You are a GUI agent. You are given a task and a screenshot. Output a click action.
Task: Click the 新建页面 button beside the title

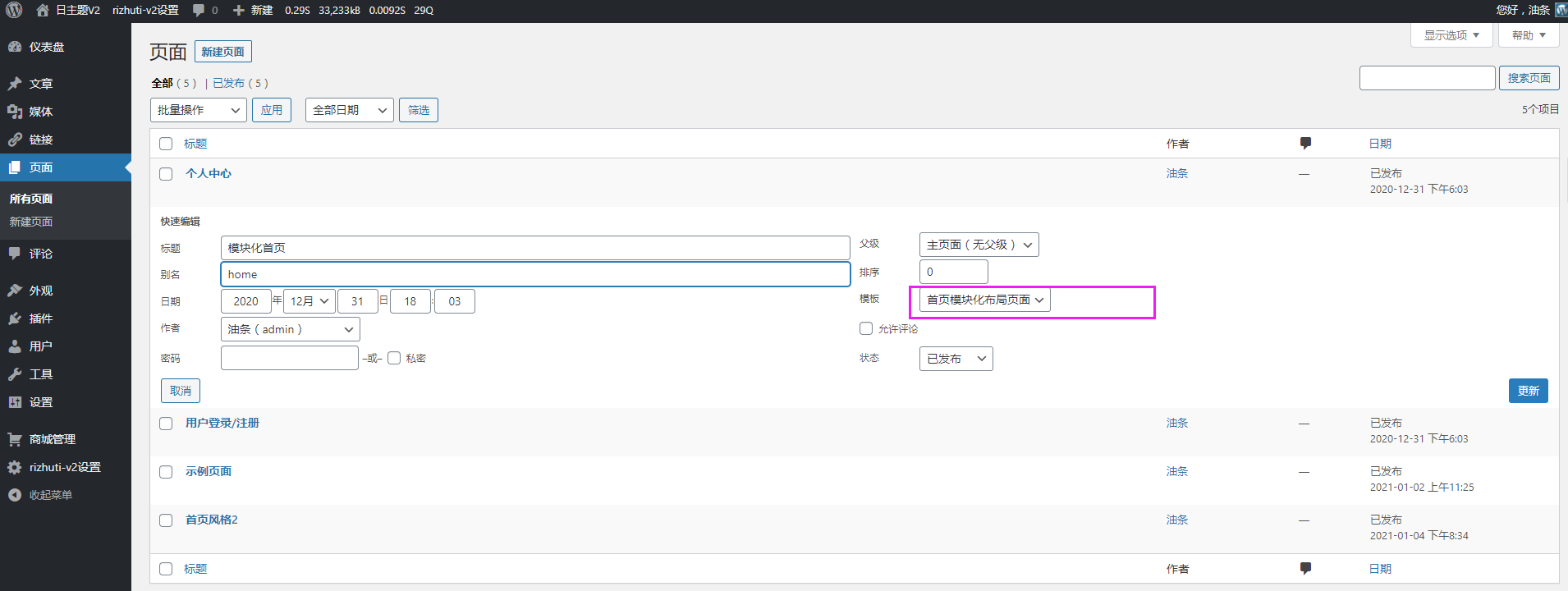click(x=223, y=52)
